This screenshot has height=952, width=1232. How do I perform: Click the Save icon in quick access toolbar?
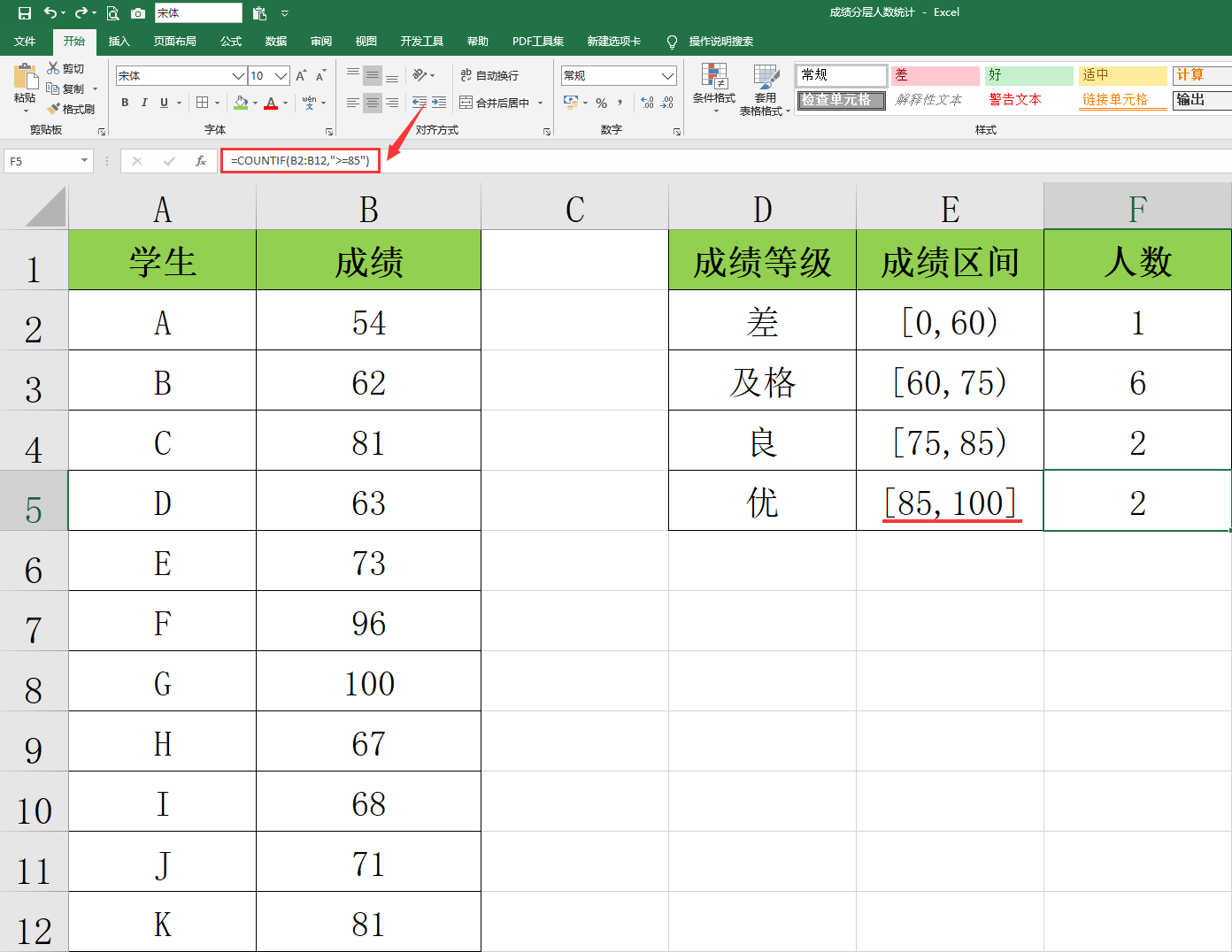pyautogui.click(x=25, y=13)
